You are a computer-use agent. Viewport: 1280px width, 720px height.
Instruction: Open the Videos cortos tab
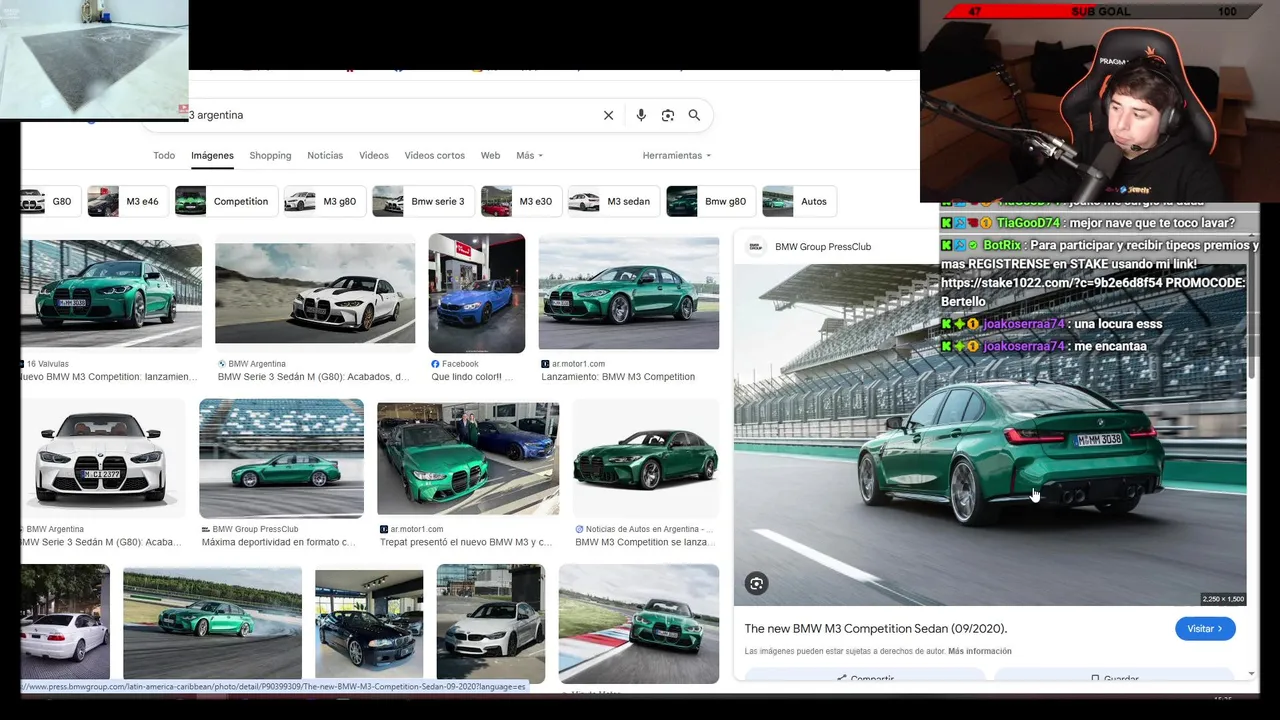coord(434,155)
